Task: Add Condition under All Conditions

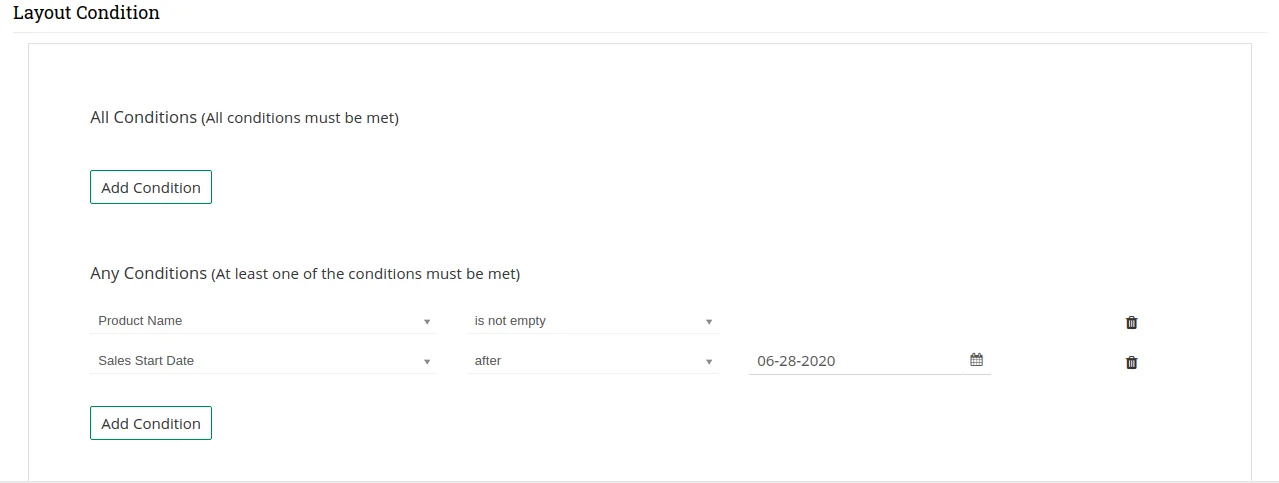Action: pyautogui.click(x=151, y=187)
